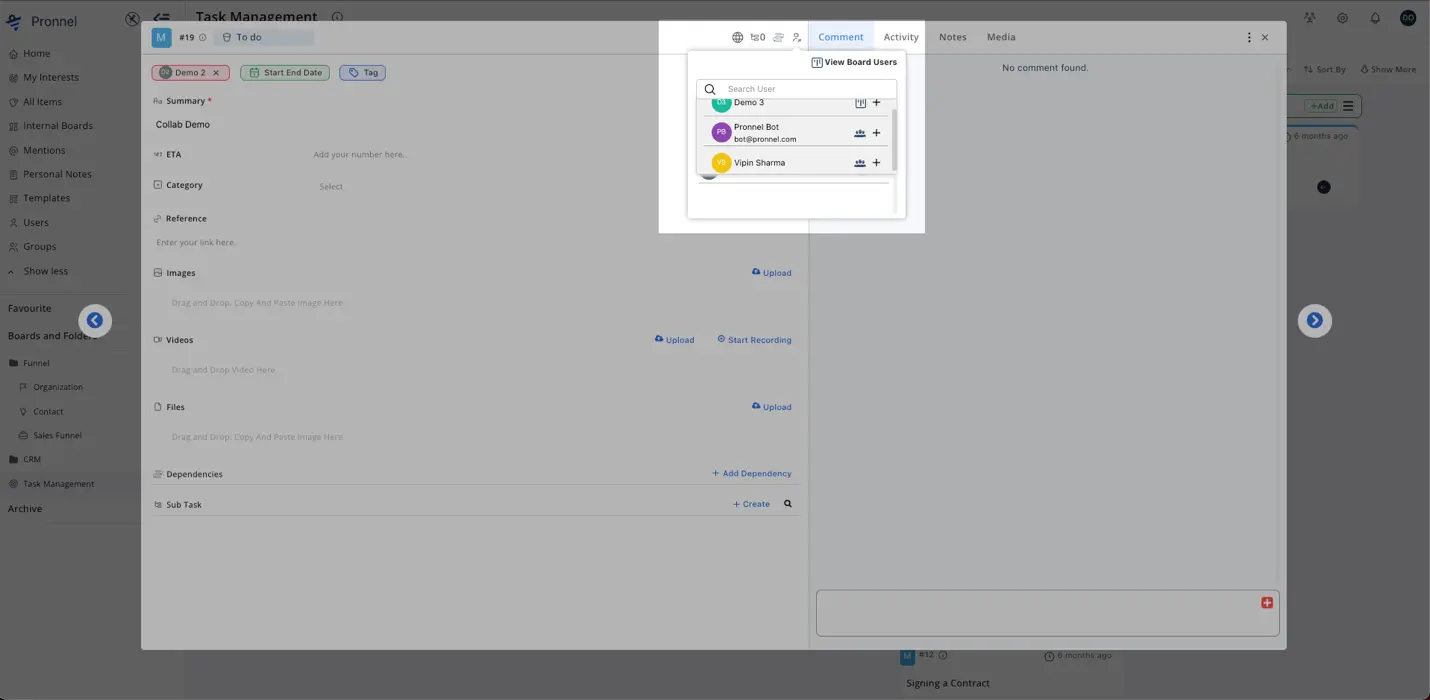Click the info icon beside Task Management title

(x=337, y=17)
